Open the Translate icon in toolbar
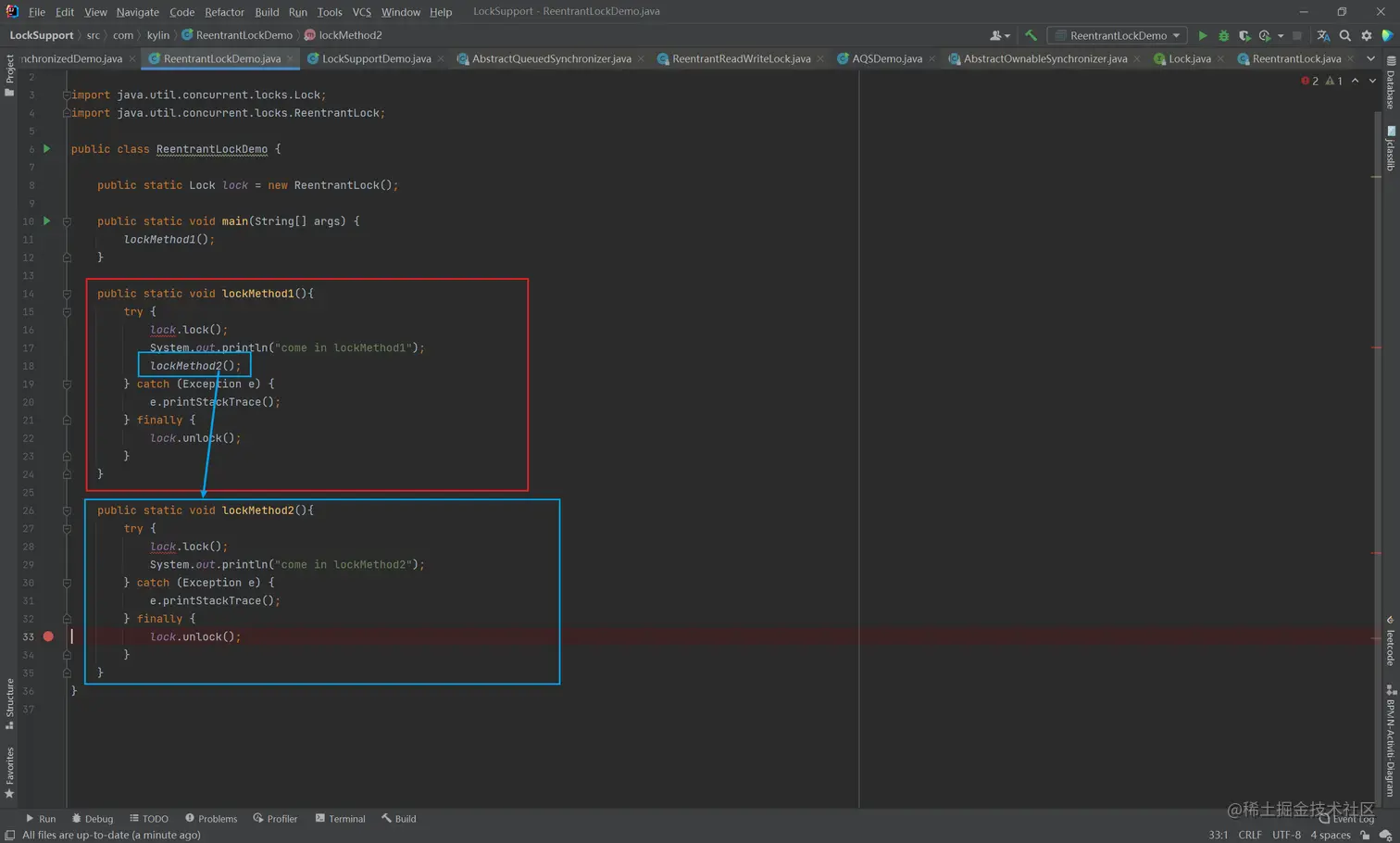Viewport: 1400px width, 843px height. [x=1323, y=35]
